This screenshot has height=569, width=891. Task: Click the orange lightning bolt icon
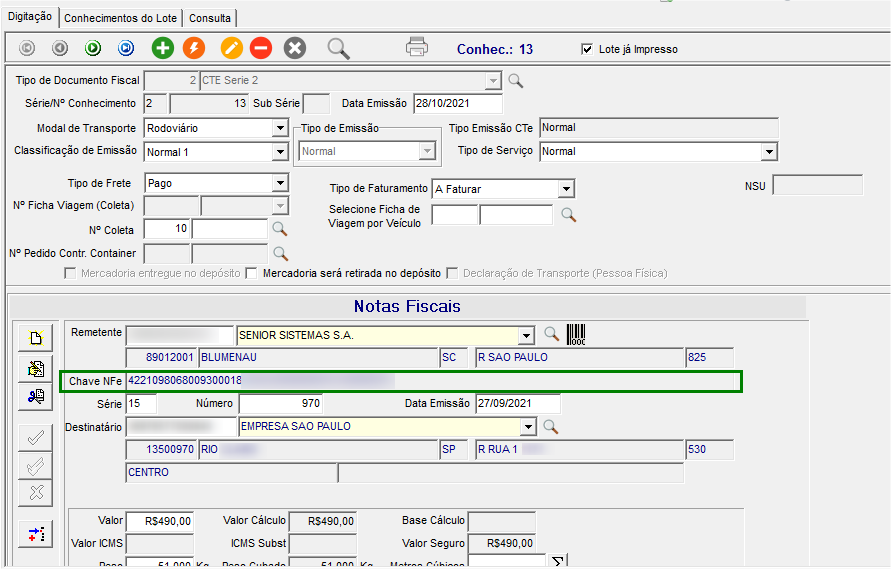coord(194,47)
